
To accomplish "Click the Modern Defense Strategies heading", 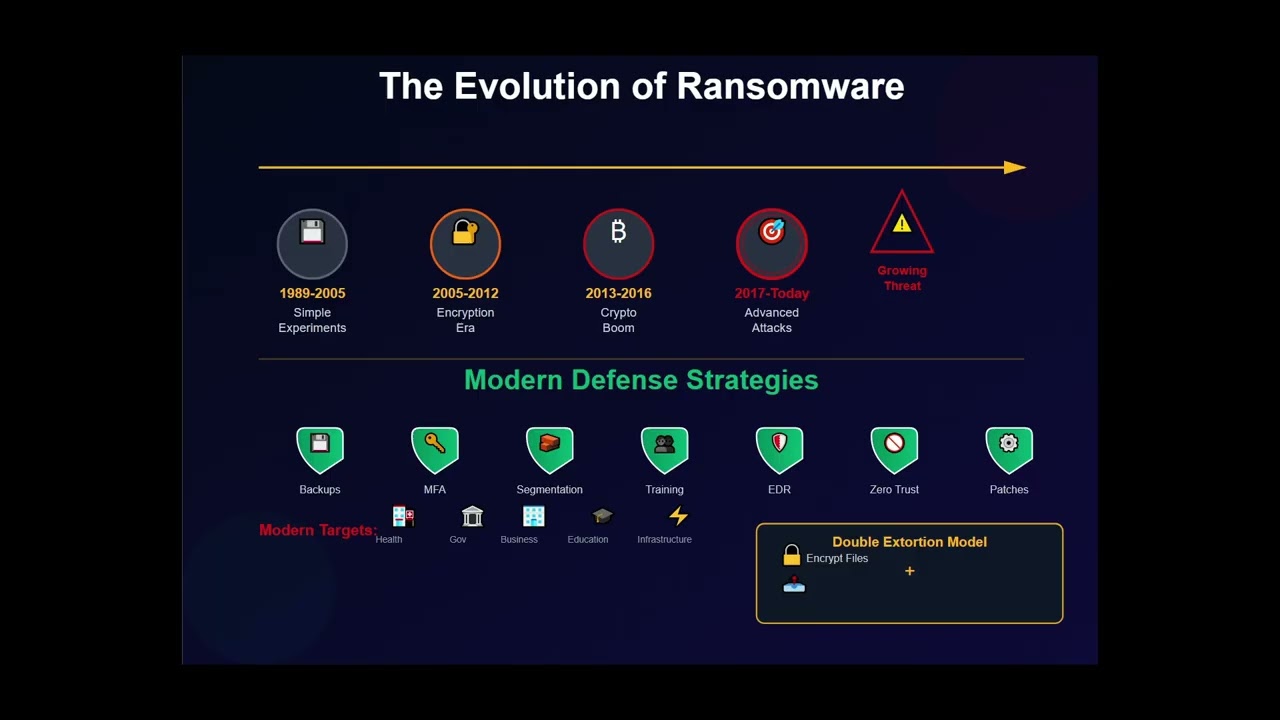I will point(641,380).
